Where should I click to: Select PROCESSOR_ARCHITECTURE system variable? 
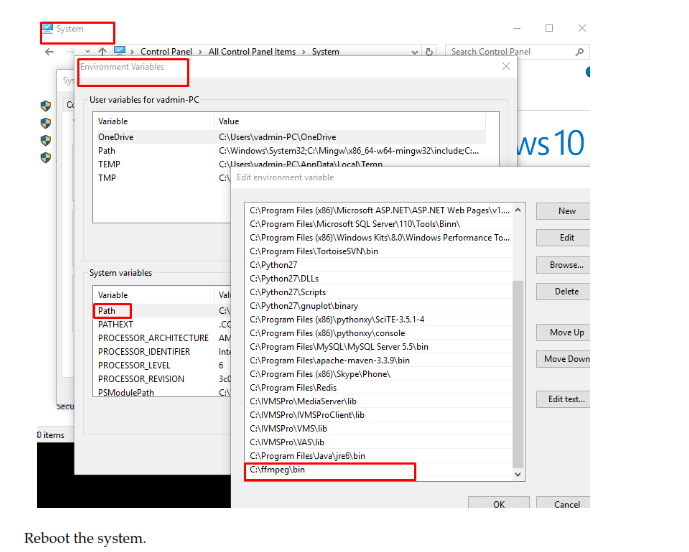[163, 338]
